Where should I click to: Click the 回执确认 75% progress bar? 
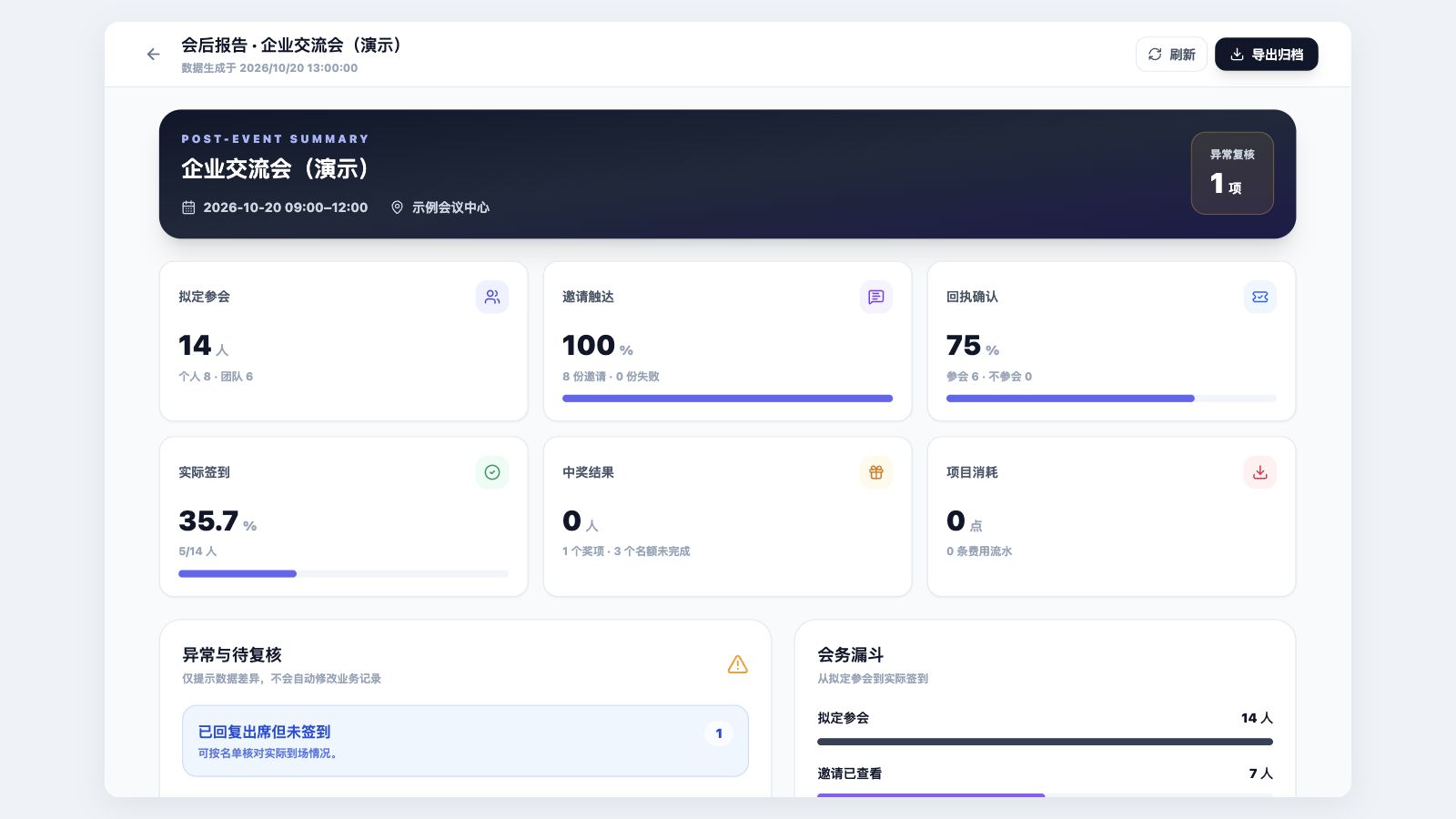1111,399
